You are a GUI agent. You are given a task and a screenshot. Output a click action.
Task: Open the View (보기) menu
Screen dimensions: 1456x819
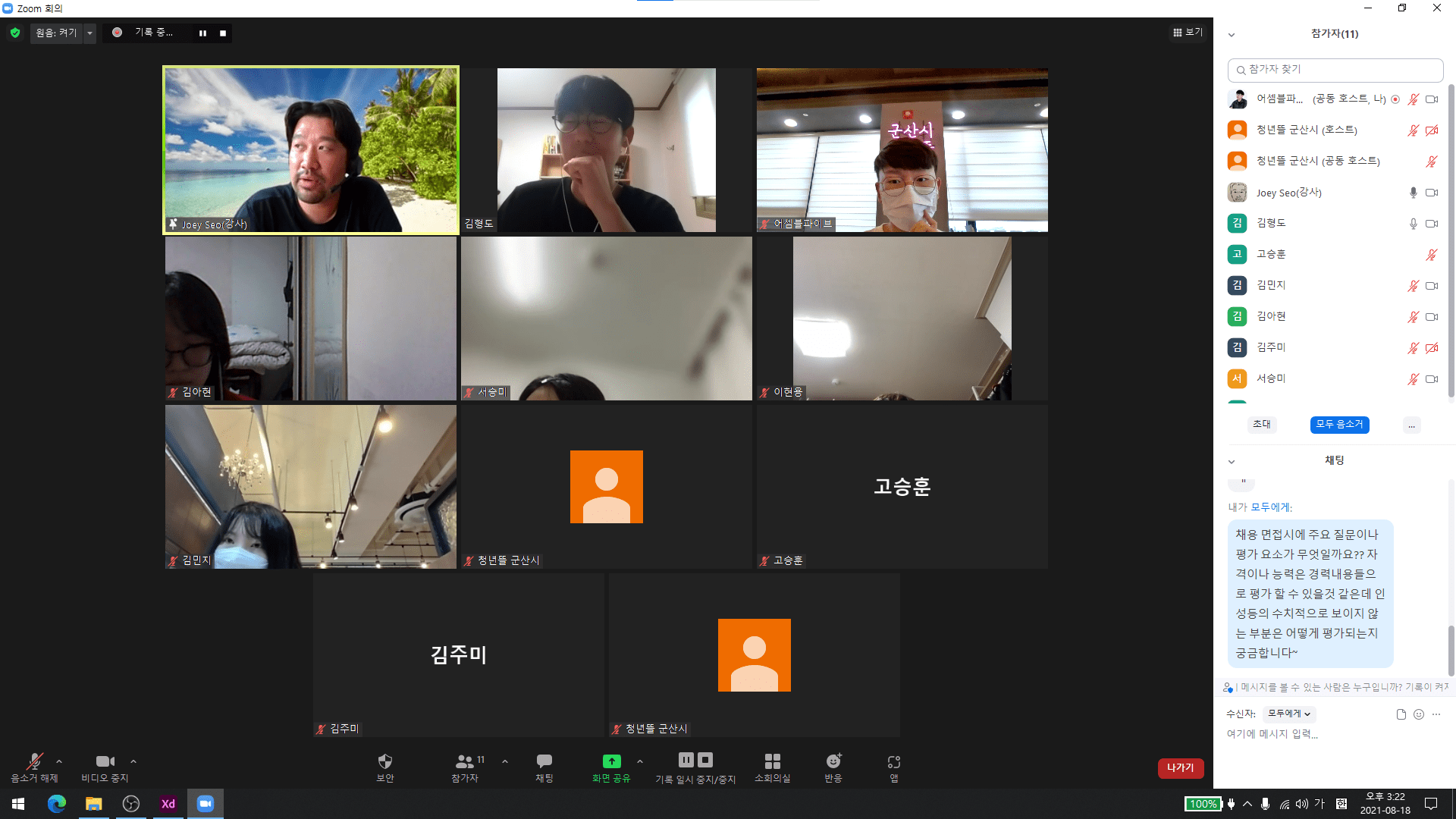point(1188,33)
